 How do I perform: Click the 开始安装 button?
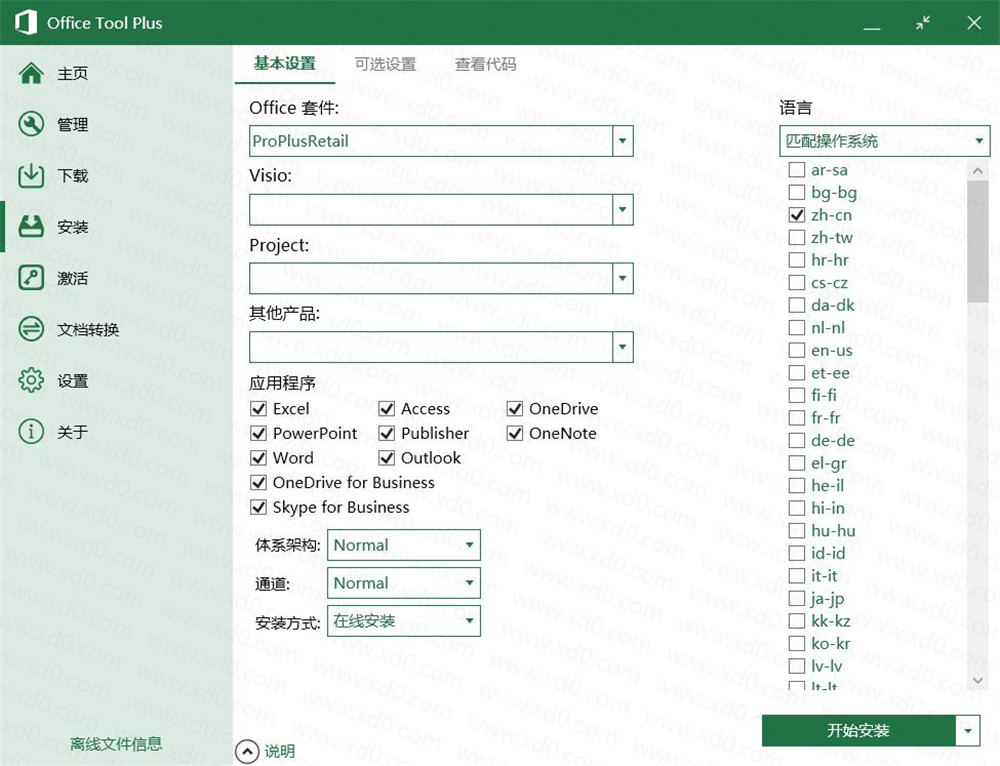coord(858,730)
